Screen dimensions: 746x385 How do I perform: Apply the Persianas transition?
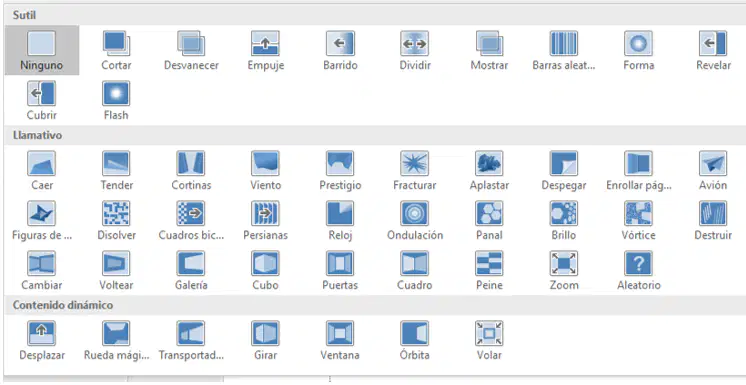pos(265,220)
